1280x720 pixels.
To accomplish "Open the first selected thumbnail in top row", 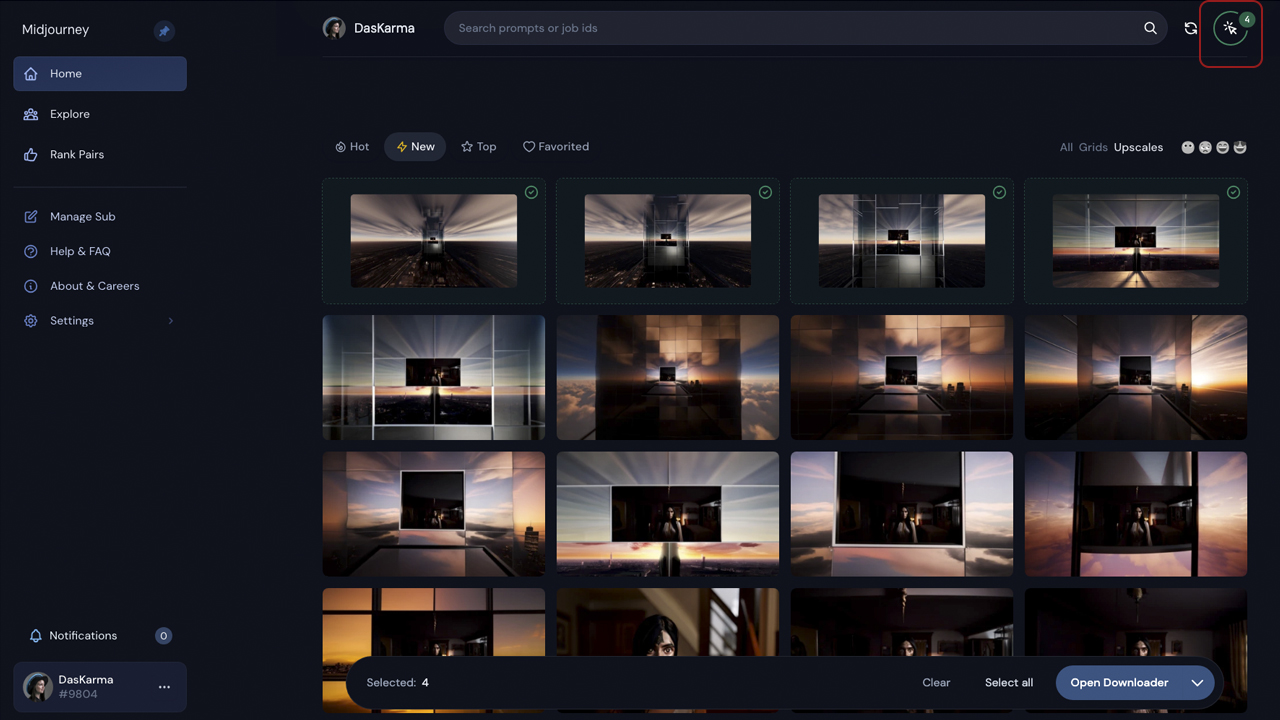I will click(x=434, y=241).
